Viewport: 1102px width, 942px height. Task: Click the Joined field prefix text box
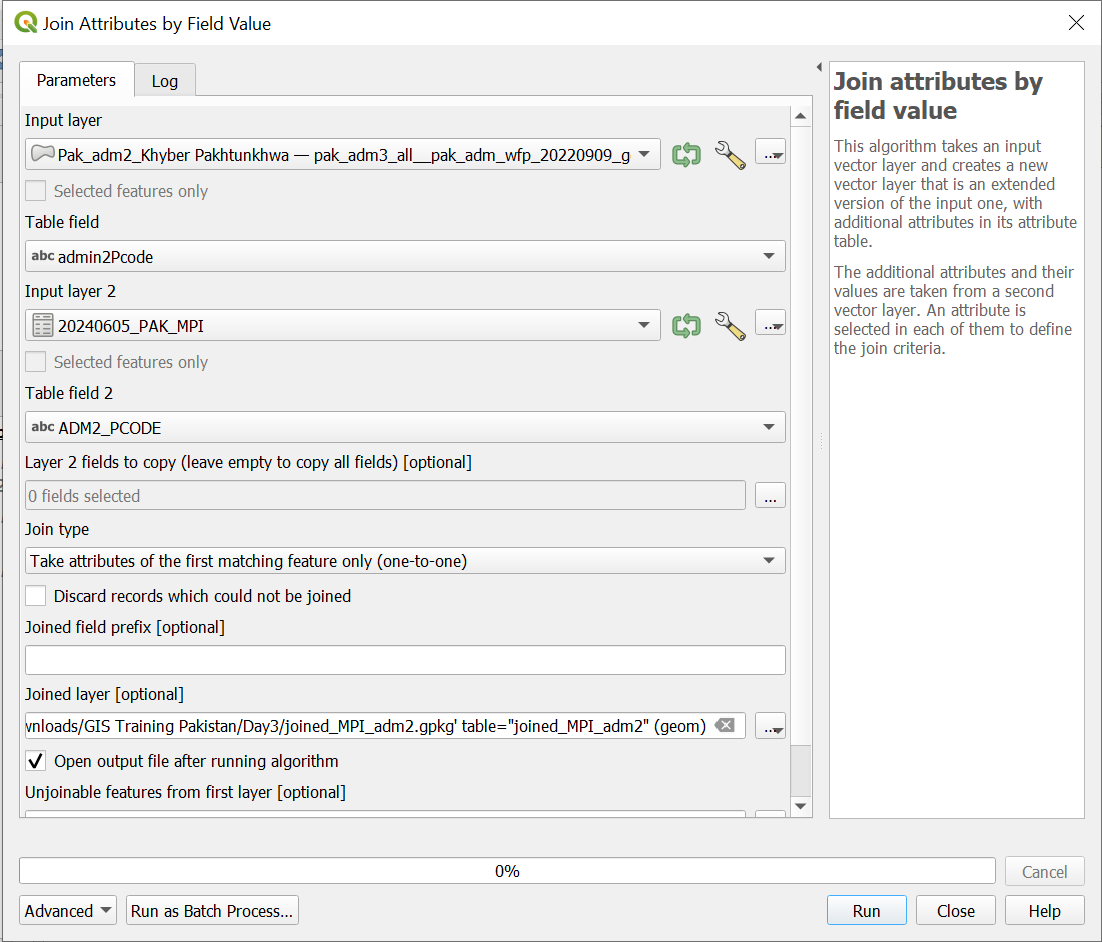pyautogui.click(x=405, y=660)
